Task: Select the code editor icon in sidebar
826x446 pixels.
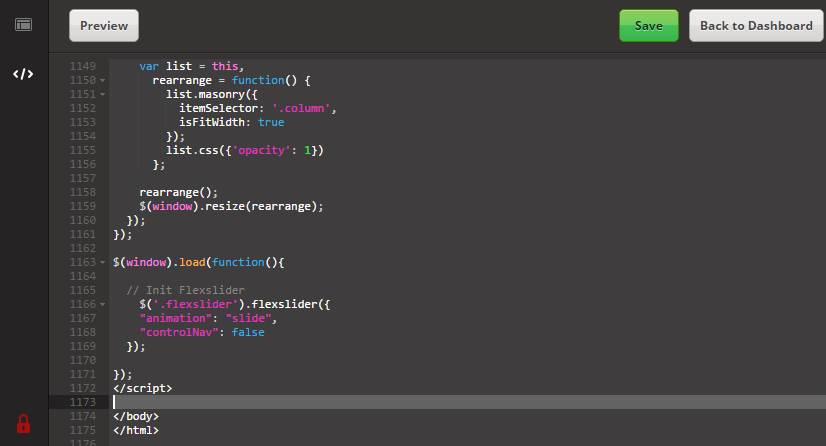Action: click(23, 74)
